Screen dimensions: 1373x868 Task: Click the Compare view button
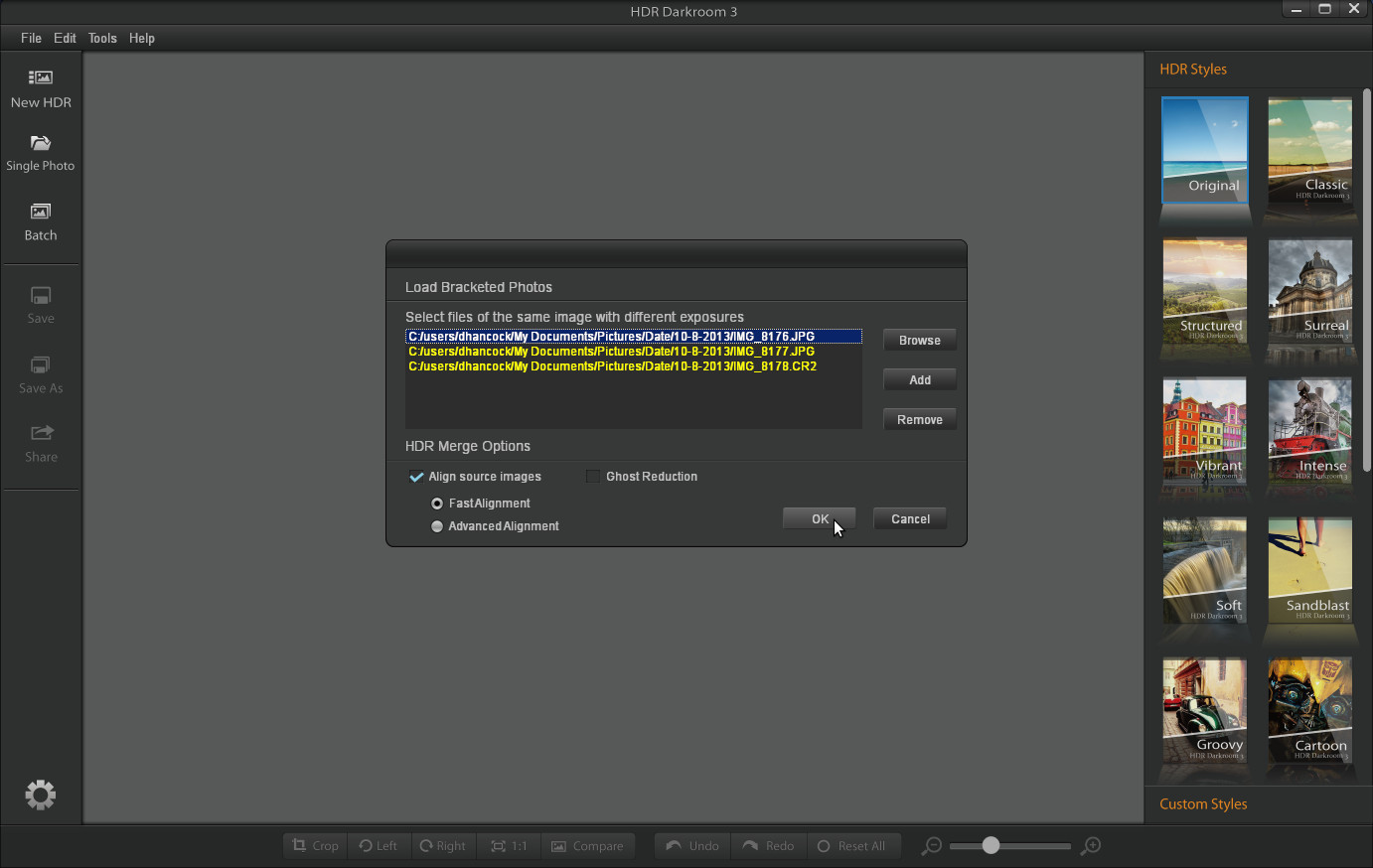587,846
